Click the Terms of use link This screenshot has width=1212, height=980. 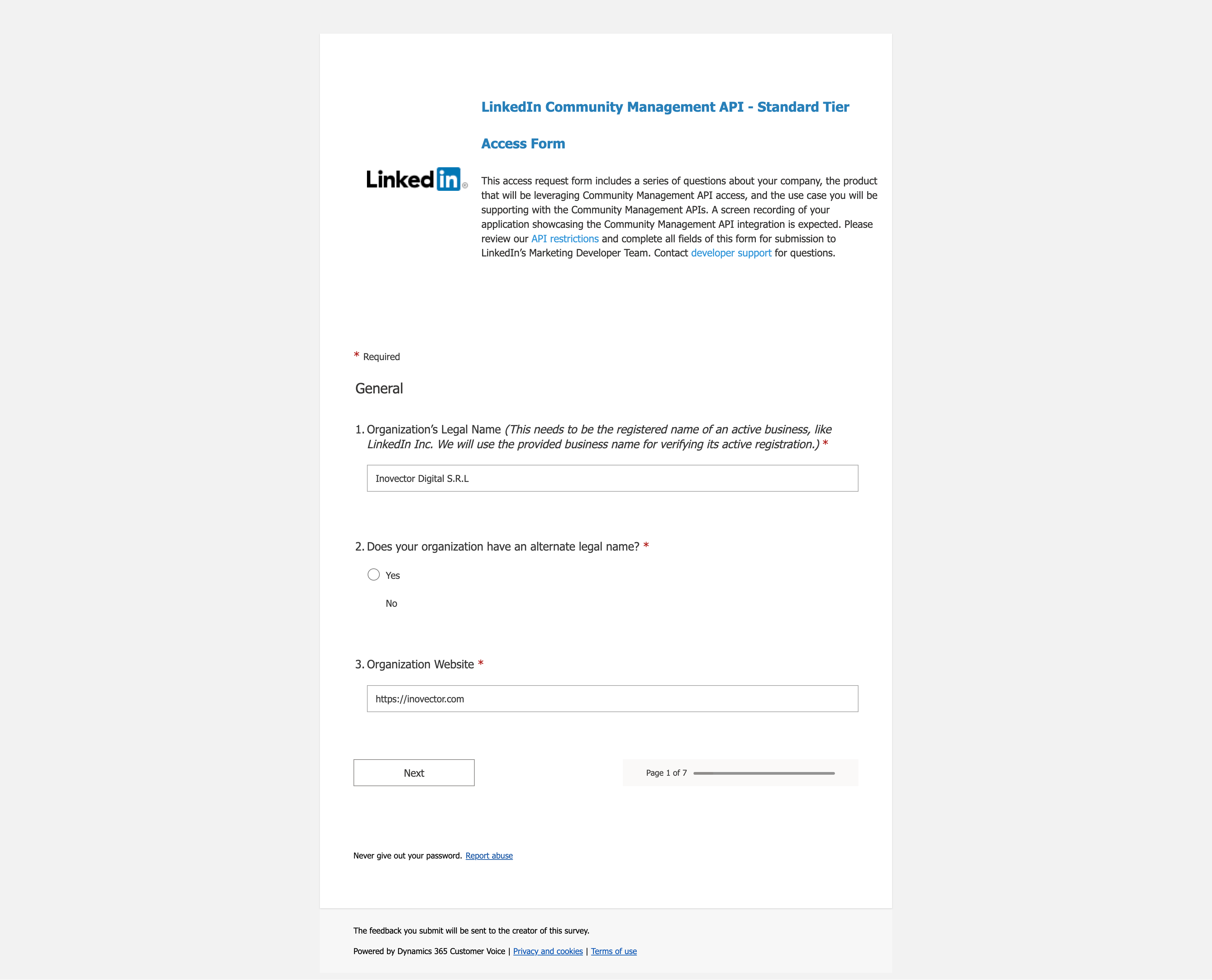coord(614,951)
